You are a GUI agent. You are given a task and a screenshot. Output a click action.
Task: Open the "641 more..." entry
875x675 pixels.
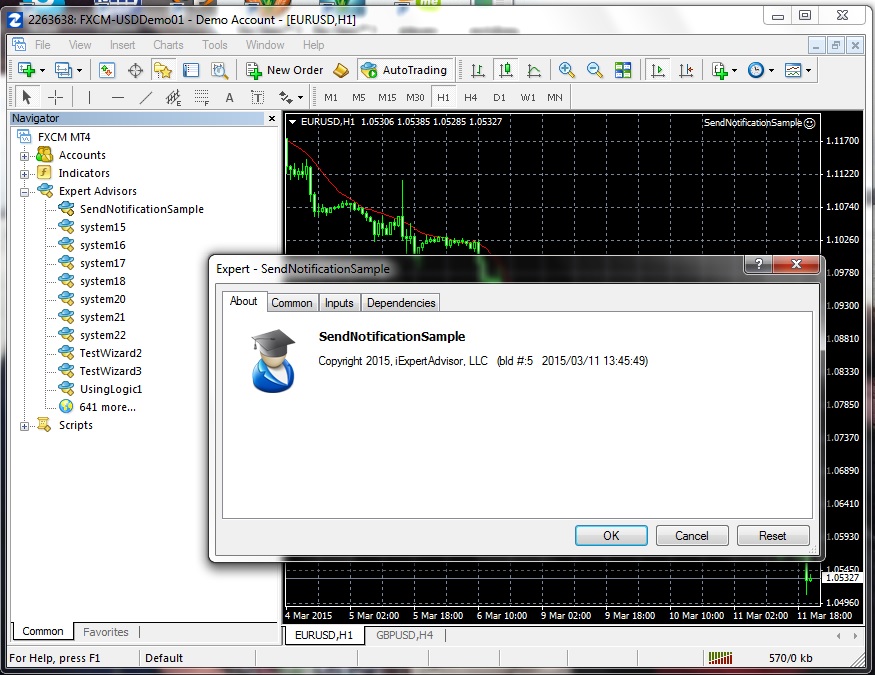(108, 407)
